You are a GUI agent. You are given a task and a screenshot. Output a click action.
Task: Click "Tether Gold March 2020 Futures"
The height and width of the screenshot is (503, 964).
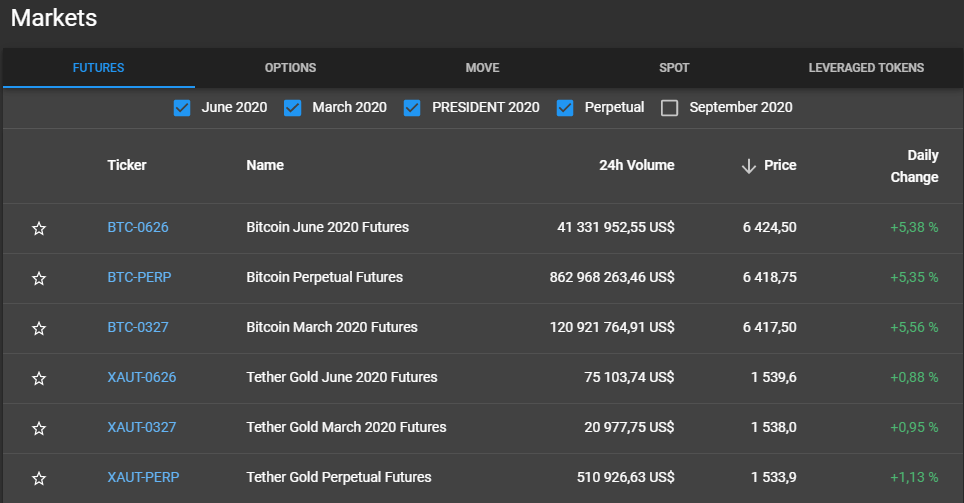(346, 427)
